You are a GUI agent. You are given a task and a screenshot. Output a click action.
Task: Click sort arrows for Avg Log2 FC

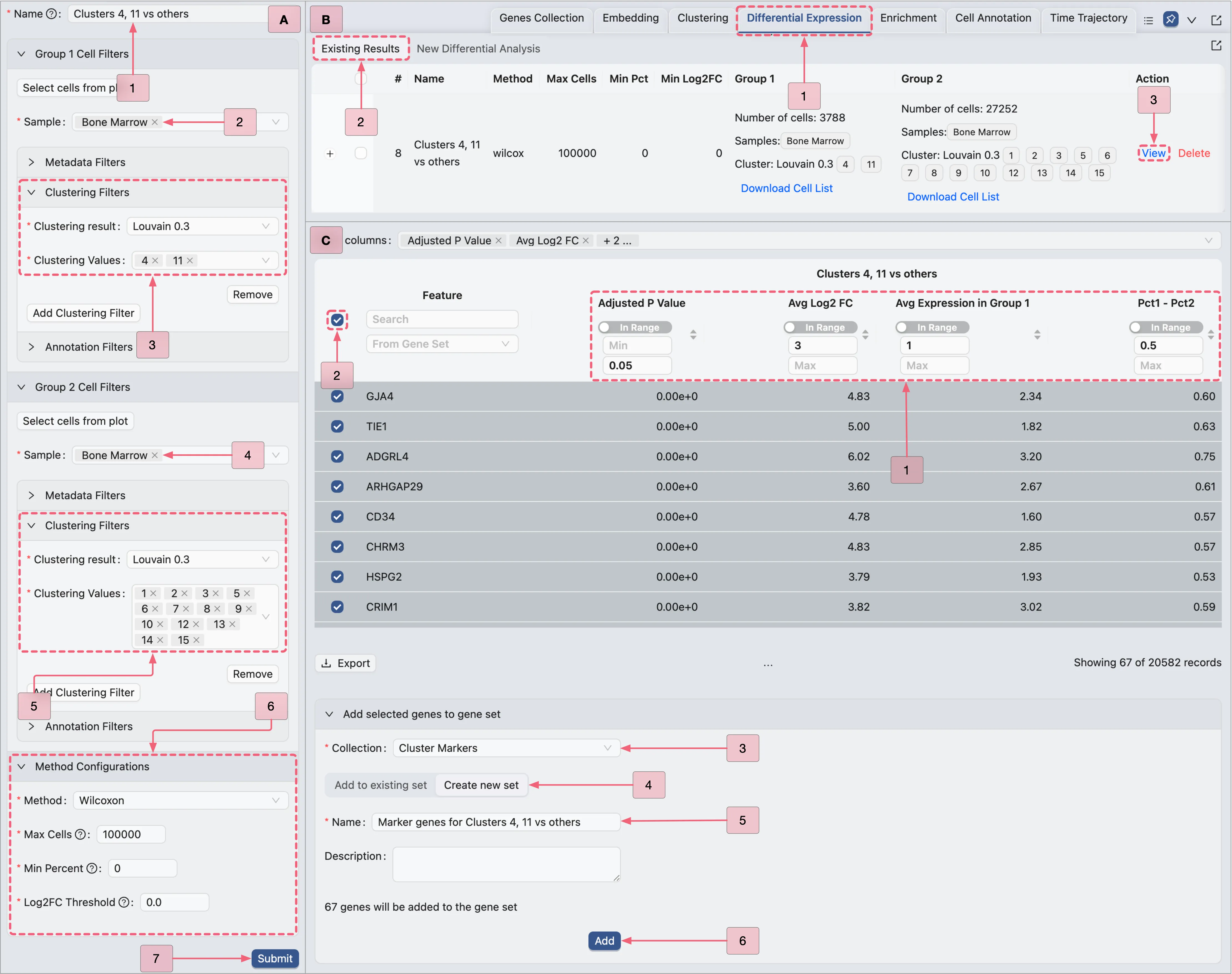pos(865,335)
